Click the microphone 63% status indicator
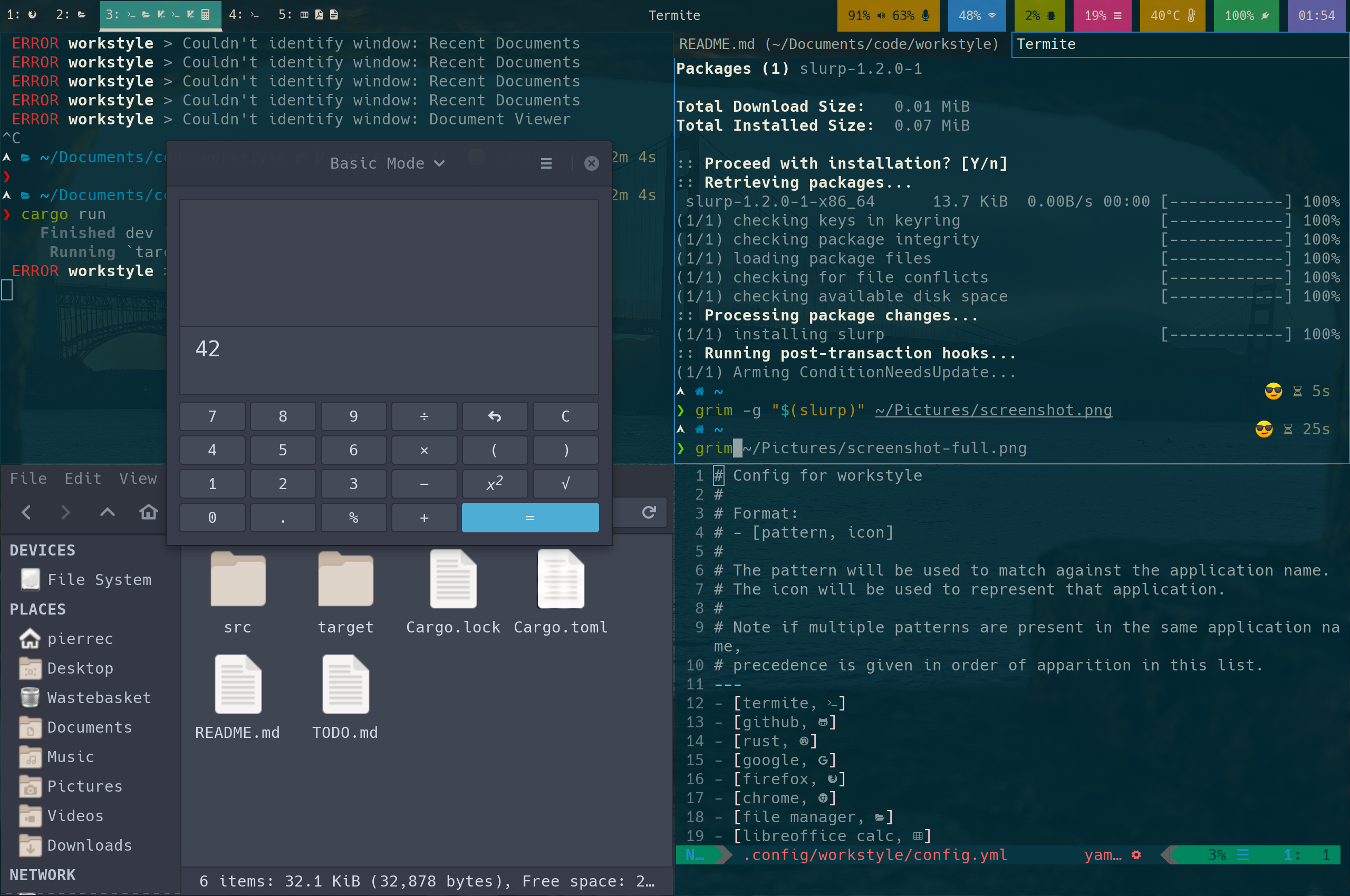This screenshot has height=896, width=1350. coord(911,15)
